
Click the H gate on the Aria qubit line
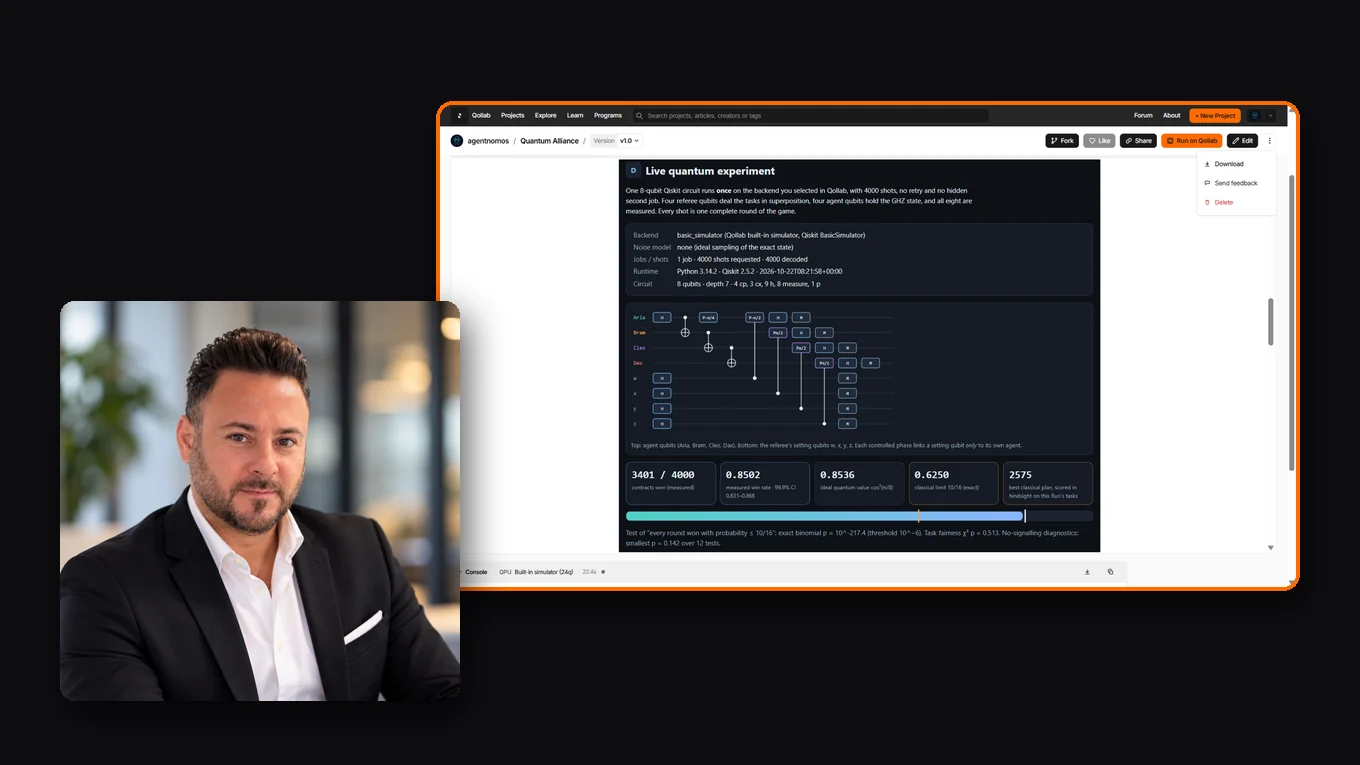662,318
